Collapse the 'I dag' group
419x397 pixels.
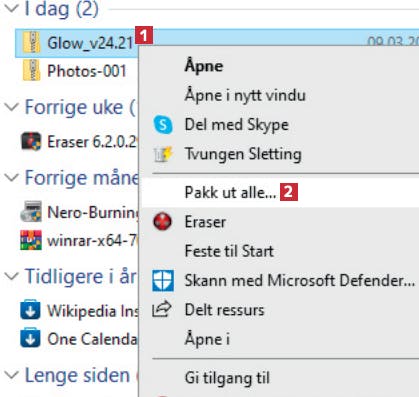click(x=12, y=8)
